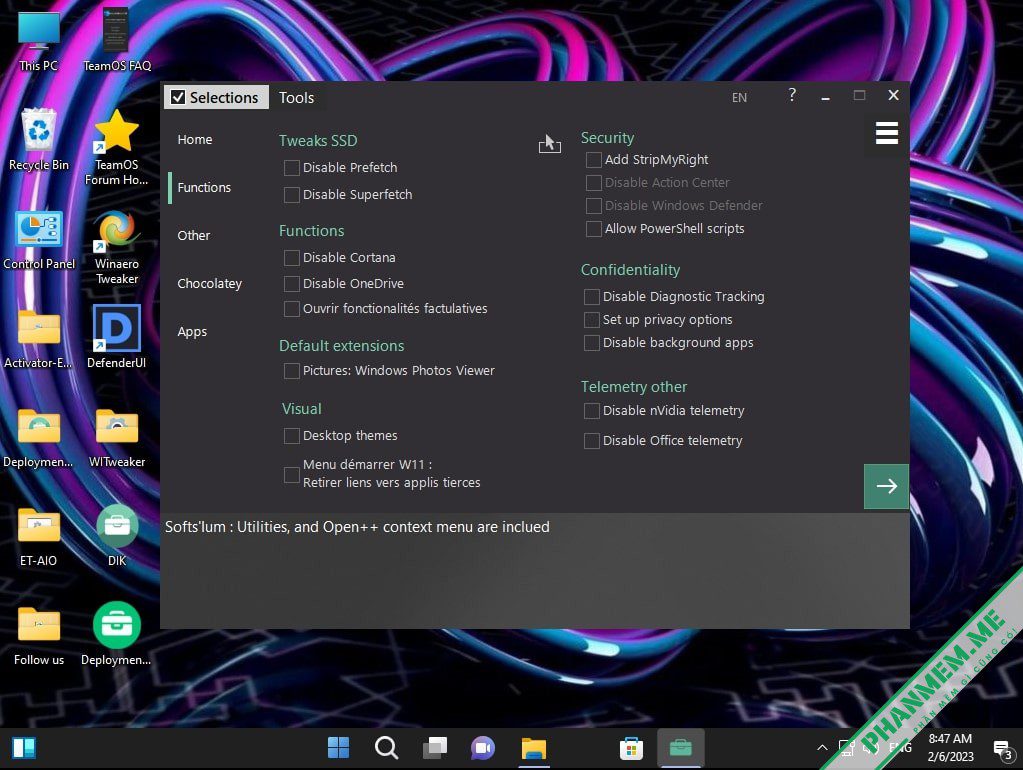
Task: Open This PC desktop icon
Action: 38,40
